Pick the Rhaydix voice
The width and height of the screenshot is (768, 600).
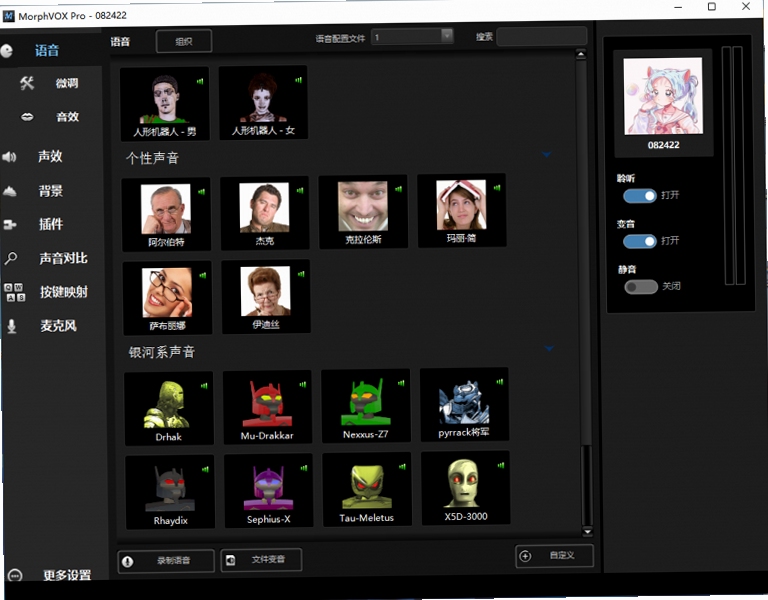[170, 492]
